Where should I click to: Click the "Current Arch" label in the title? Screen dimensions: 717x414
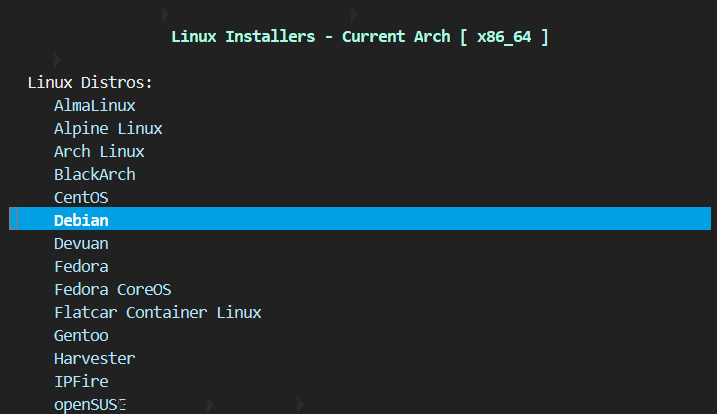pyautogui.click(x=397, y=36)
